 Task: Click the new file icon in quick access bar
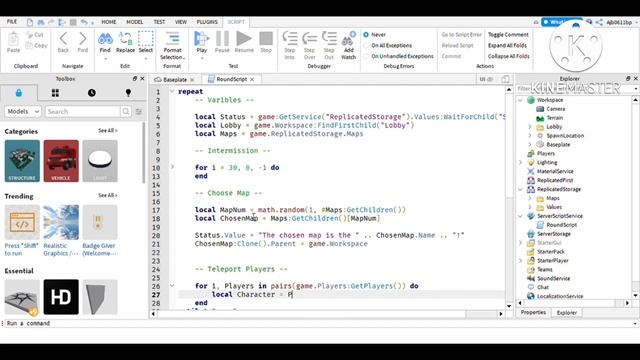tap(30, 22)
